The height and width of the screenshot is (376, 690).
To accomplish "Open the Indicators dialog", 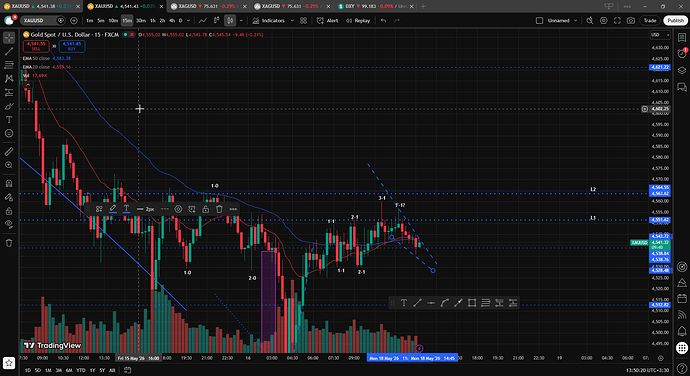I will tap(268, 21).
